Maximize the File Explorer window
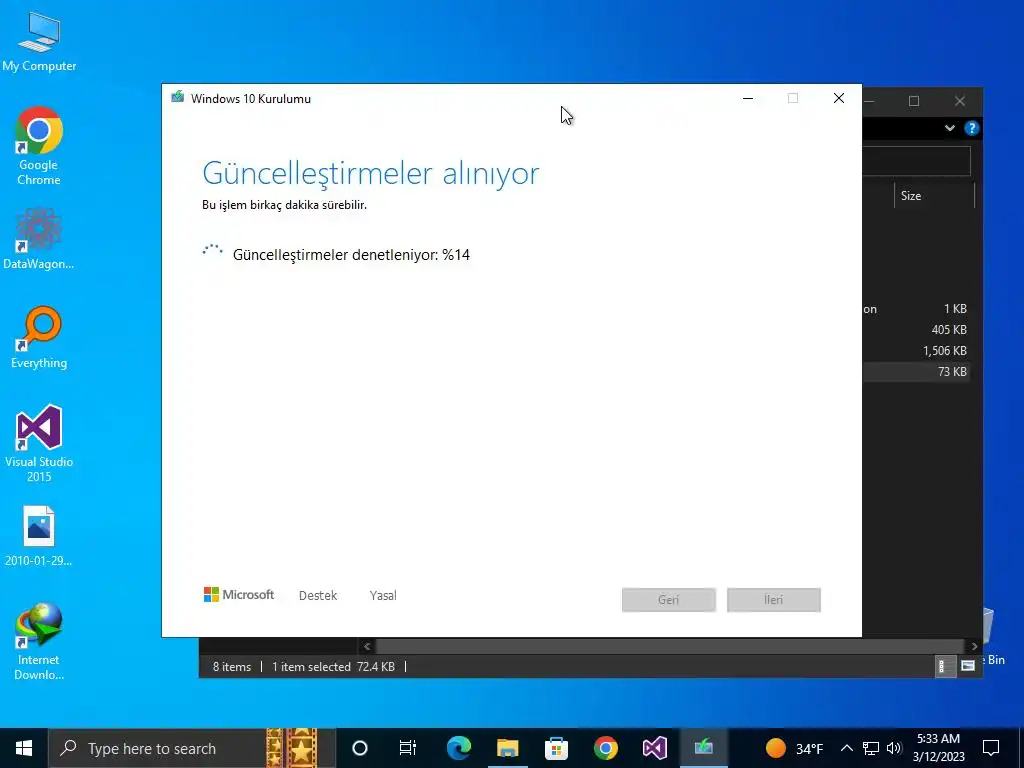1024x768 pixels. tap(914, 101)
